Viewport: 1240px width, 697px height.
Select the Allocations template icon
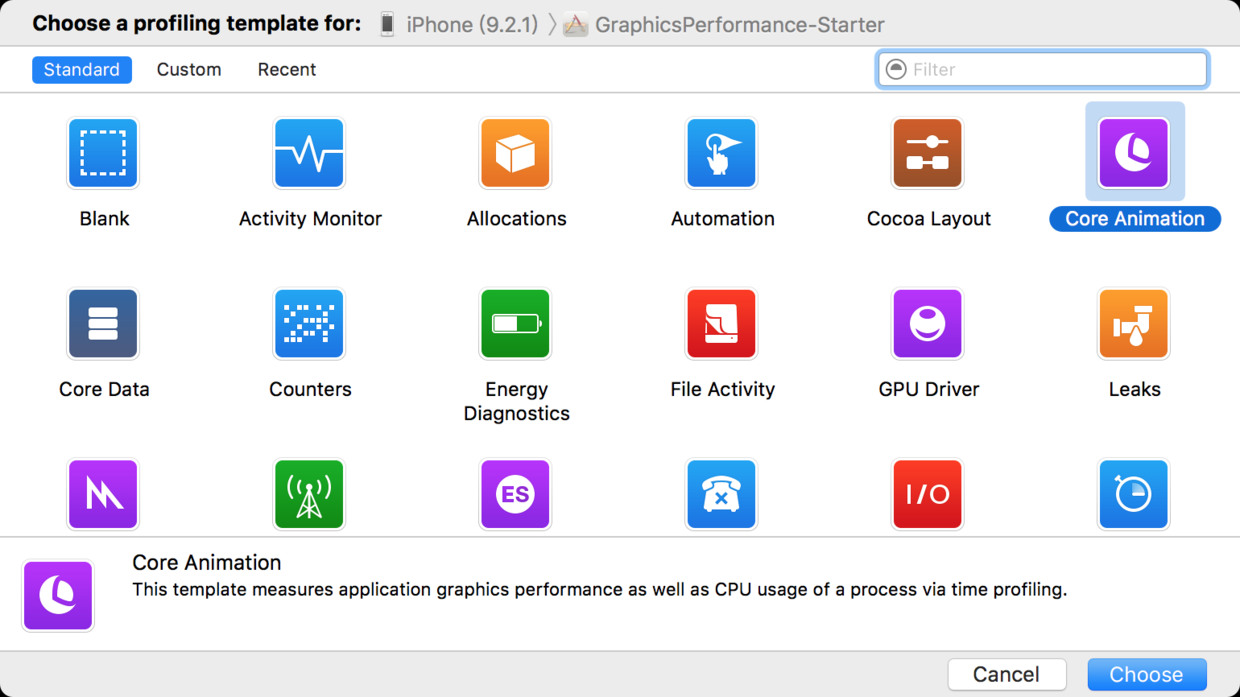tap(515, 154)
